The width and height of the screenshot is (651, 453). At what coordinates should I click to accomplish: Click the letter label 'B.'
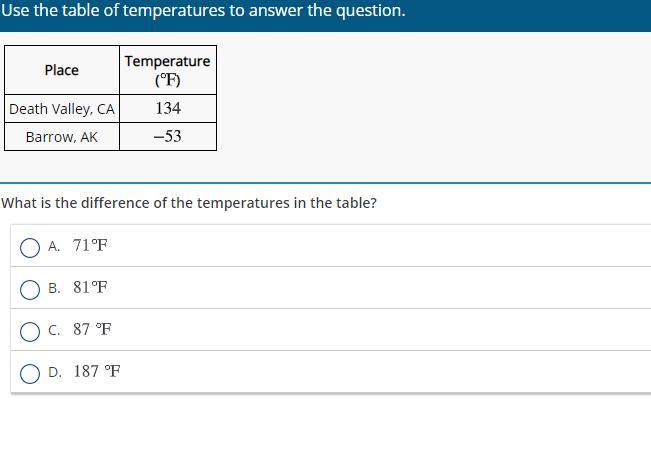click(x=54, y=288)
